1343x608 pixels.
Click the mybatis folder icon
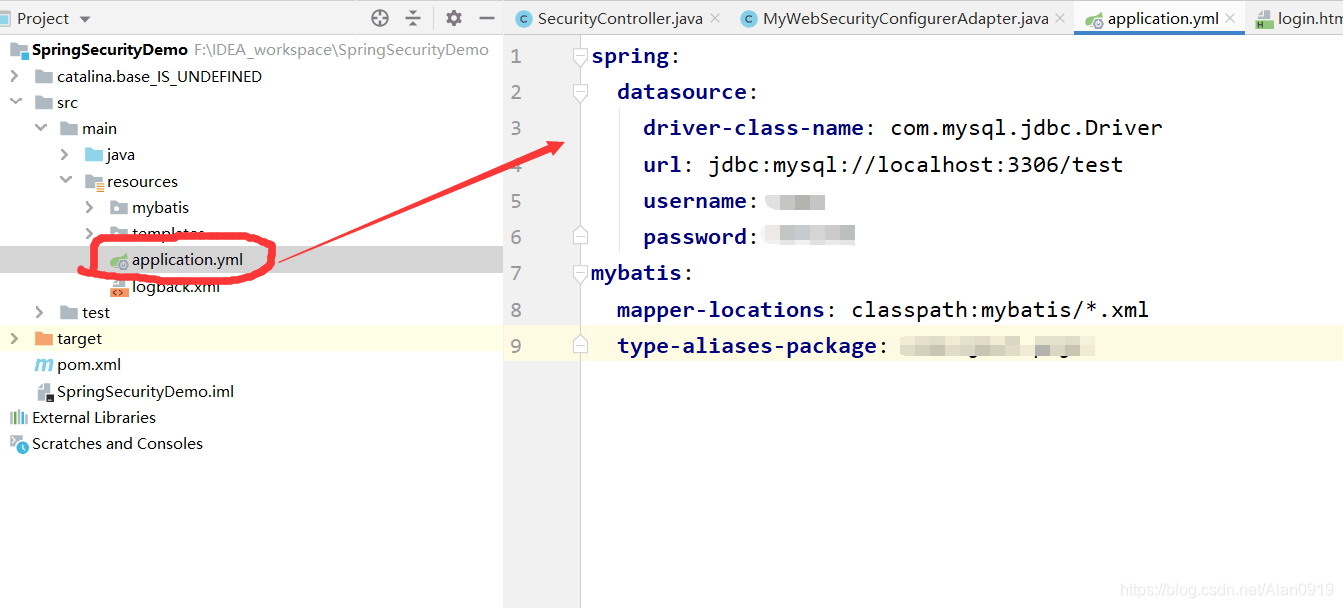(x=119, y=207)
